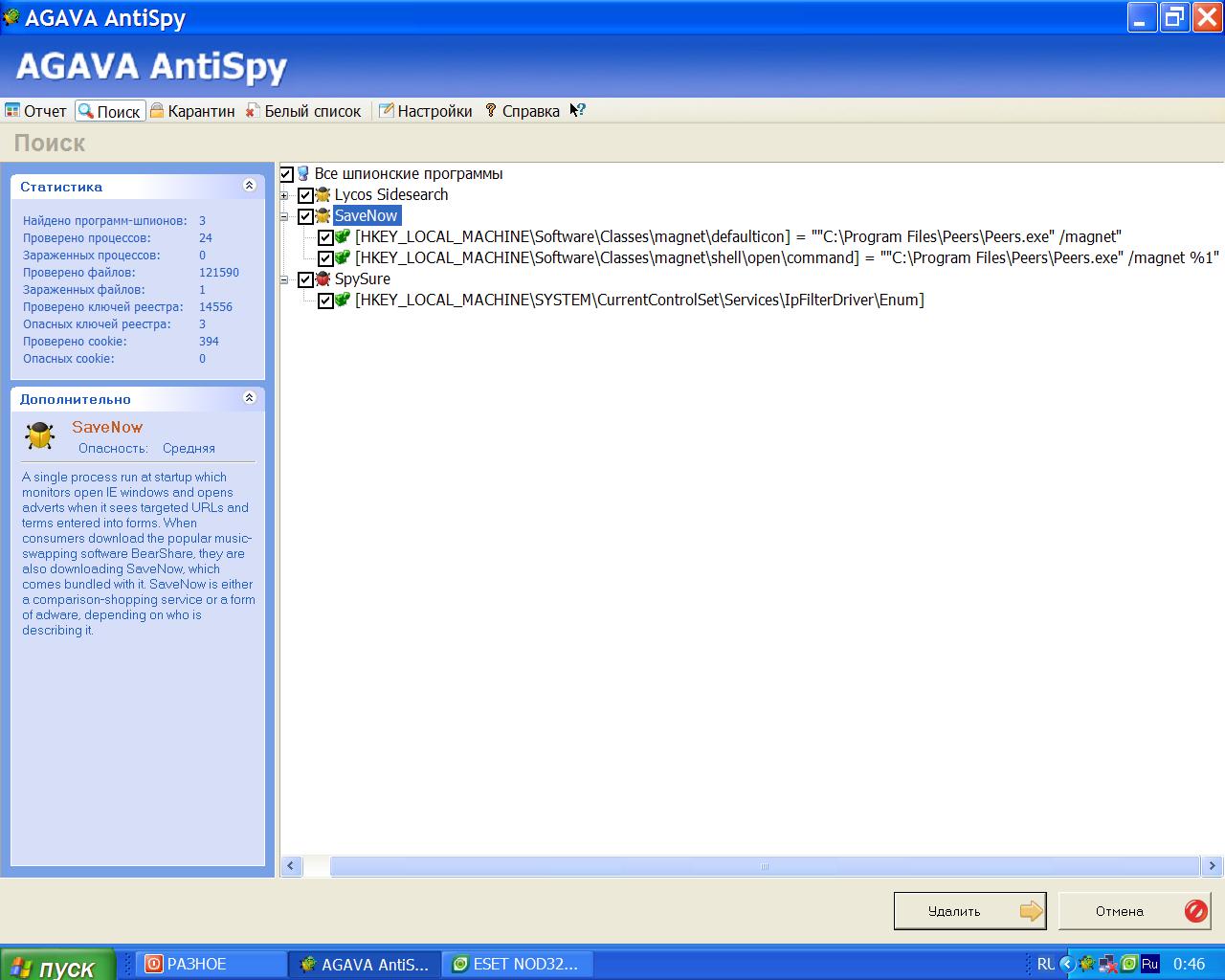1225x980 pixels.
Task: Expand hidden tray icons with the arrow
Action: coord(1067,965)
